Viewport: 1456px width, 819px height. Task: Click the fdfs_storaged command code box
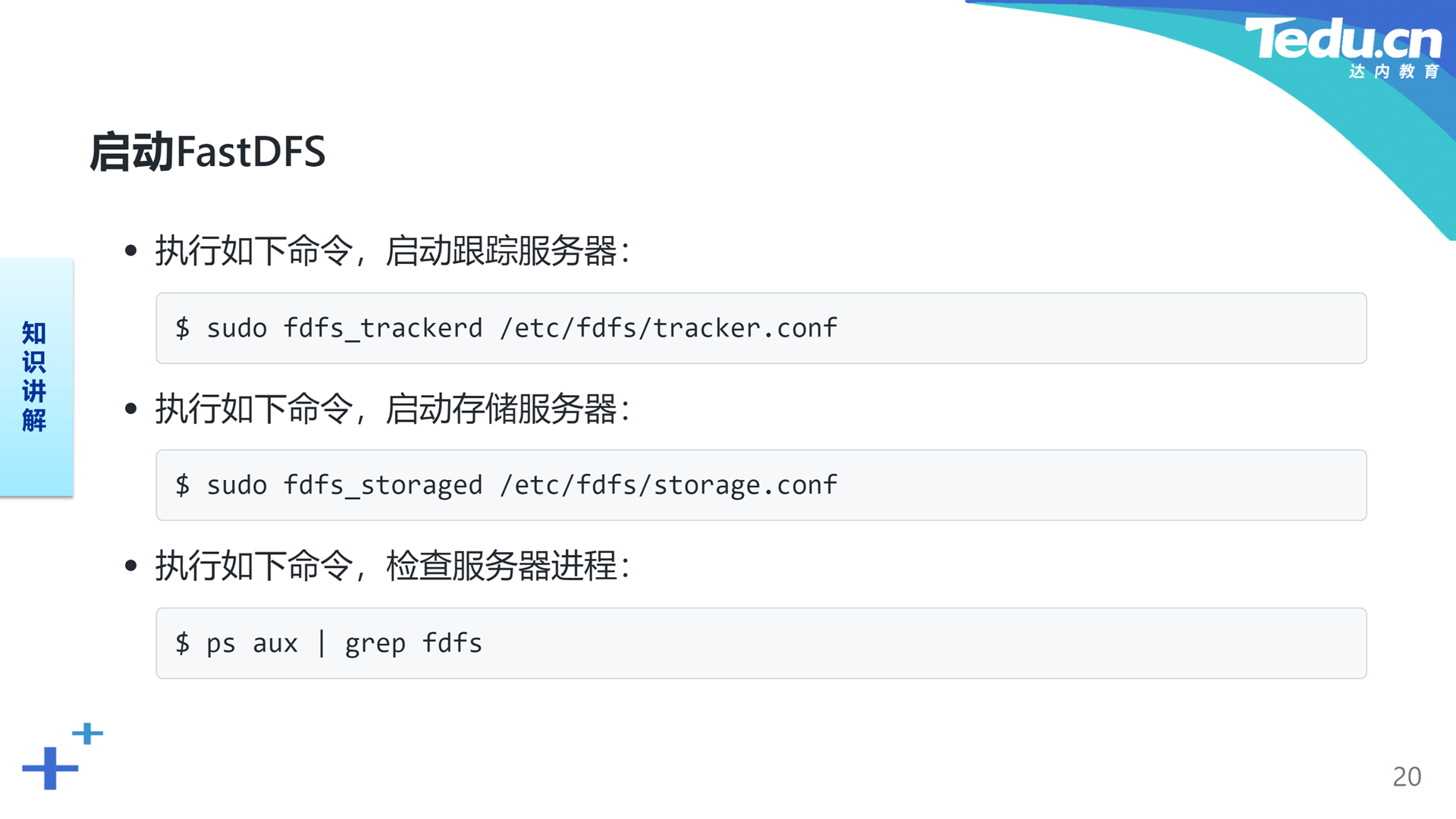[761, 485]
